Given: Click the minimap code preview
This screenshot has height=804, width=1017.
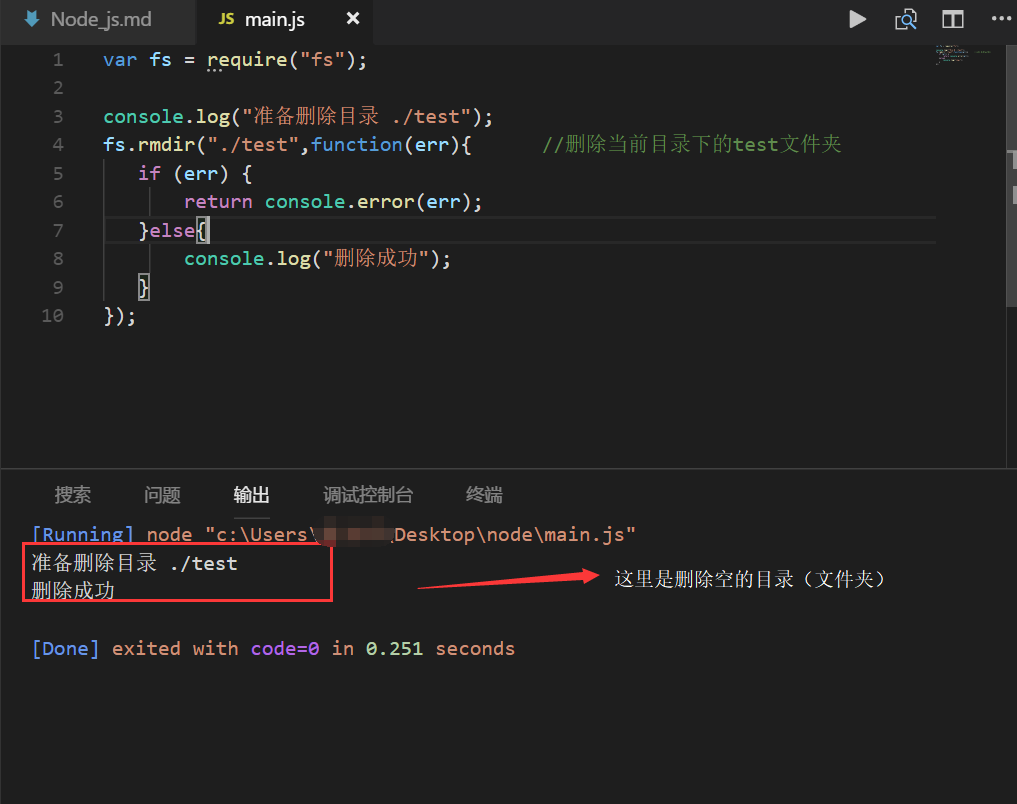Looking at the screenshot, I should (960, 54).
